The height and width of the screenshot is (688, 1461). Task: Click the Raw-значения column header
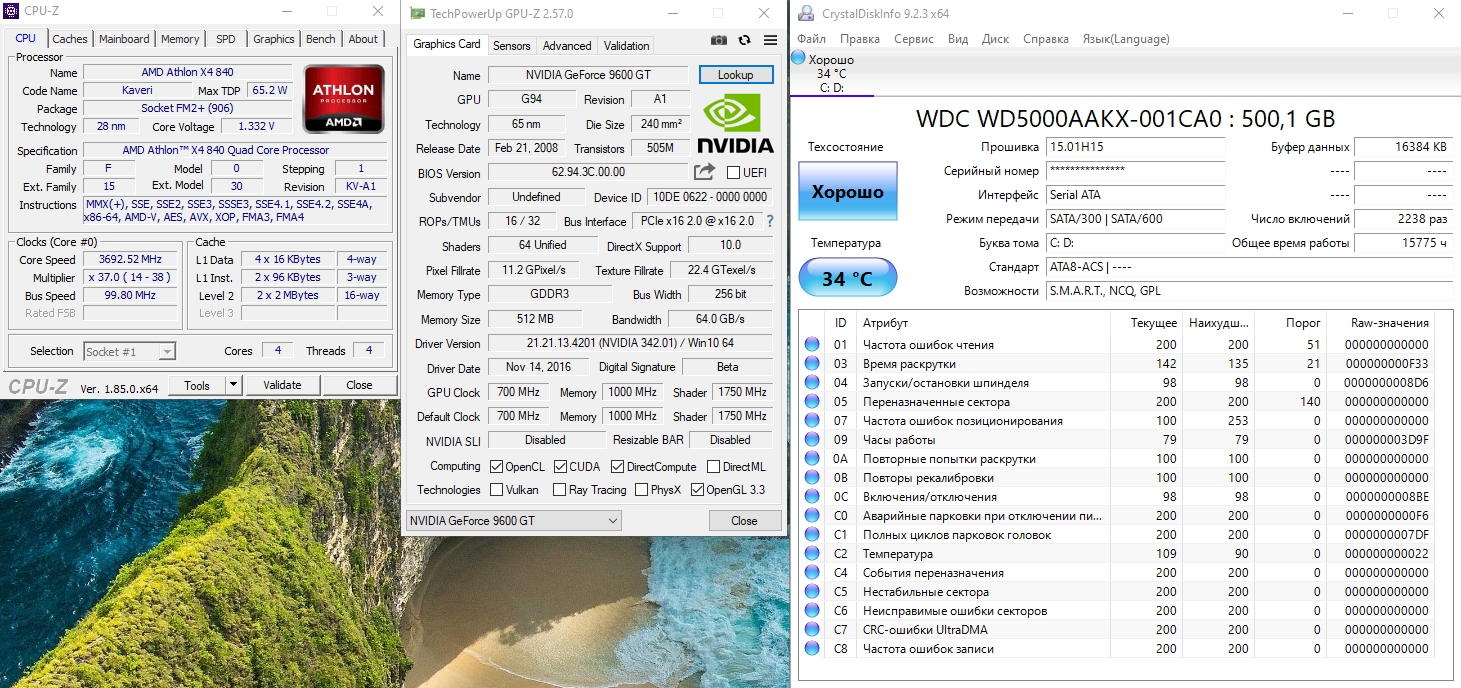[1389, 323]
